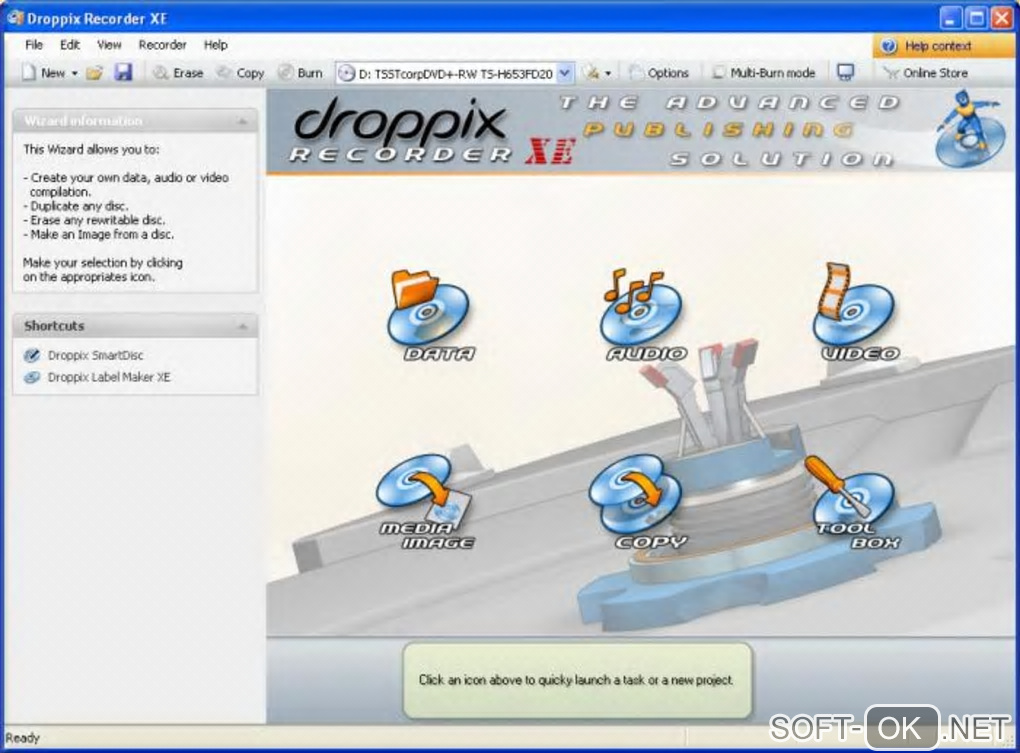
Task: Click the Burn toolbar button
Action: pos(300,73)
